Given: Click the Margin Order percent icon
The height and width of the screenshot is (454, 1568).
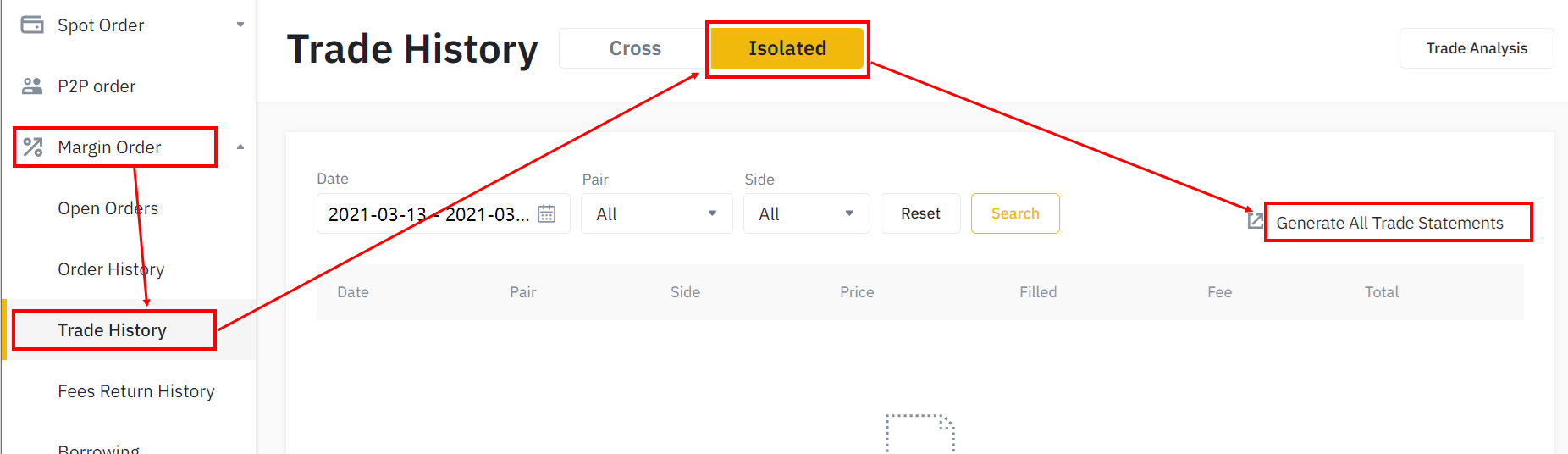Looking at the screenshot, I should click(33, 147).
